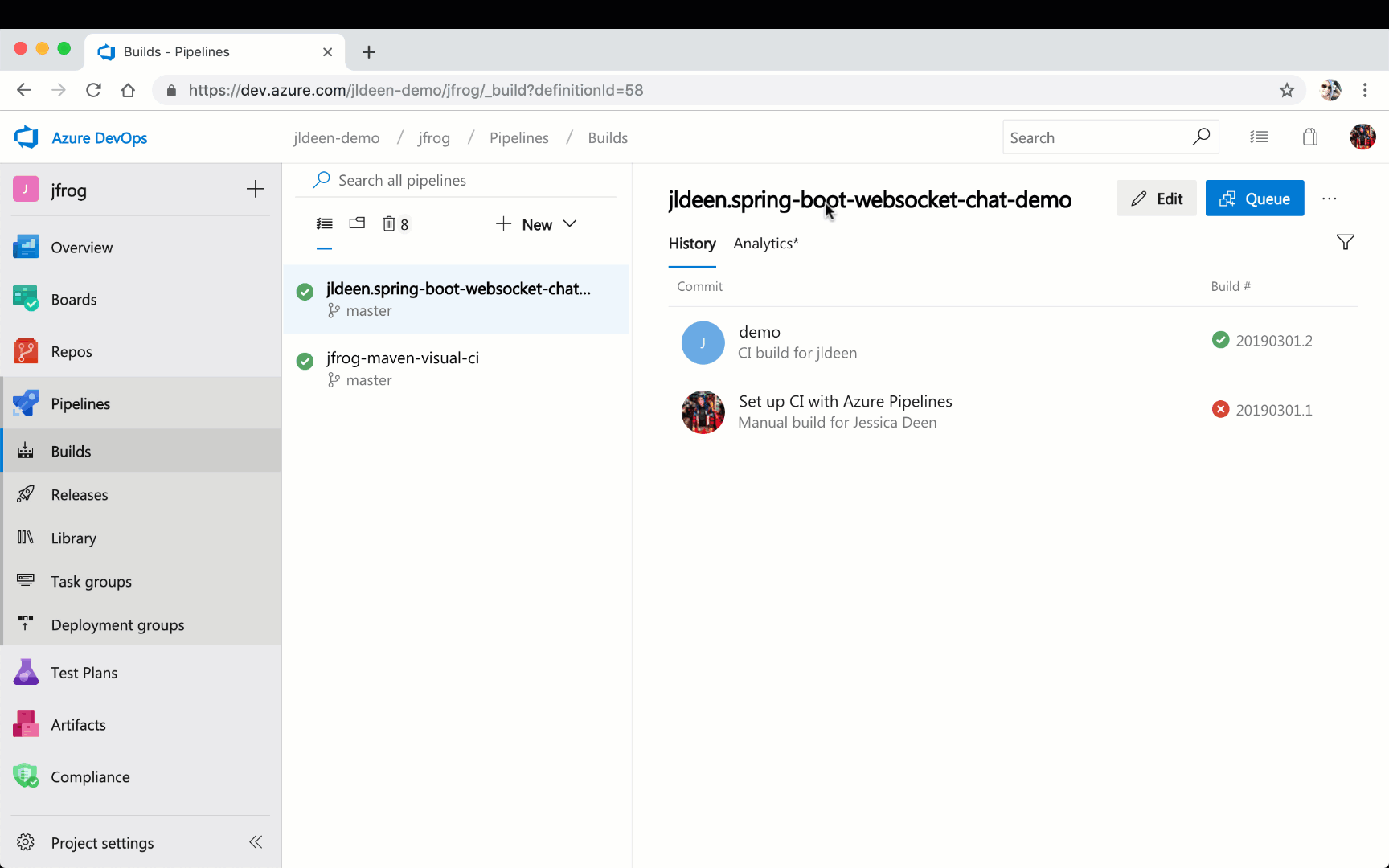This screenshot has height=868, width=1389.
Task: Switch to the History tab
Action: pyautogui.click(x=692, y=244)
